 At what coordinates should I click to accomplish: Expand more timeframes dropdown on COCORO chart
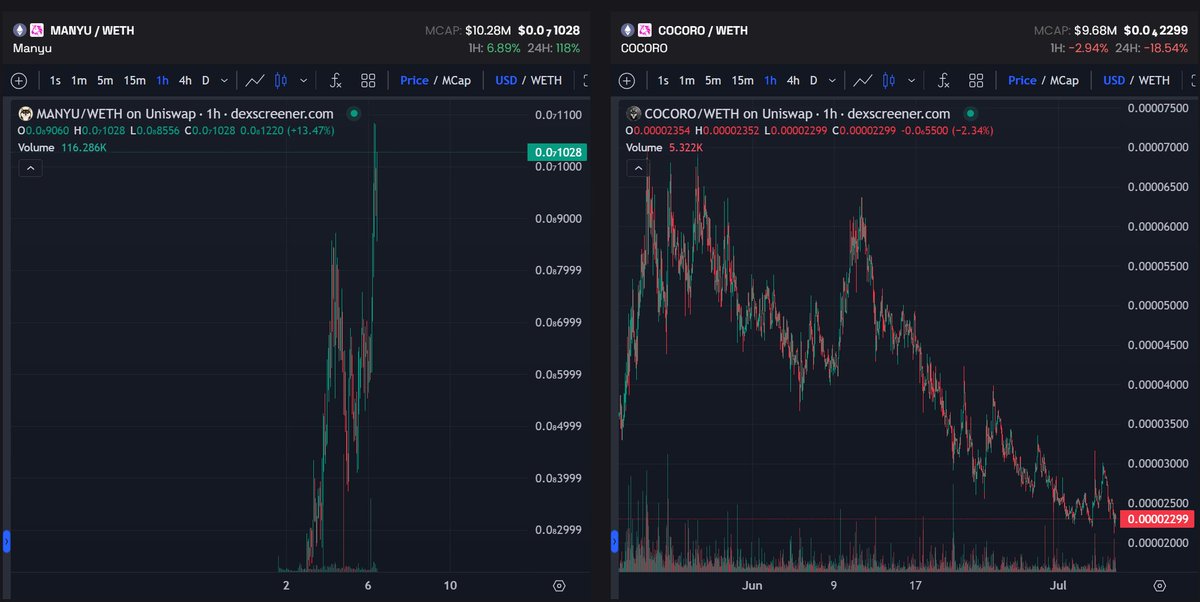(832, 81)
